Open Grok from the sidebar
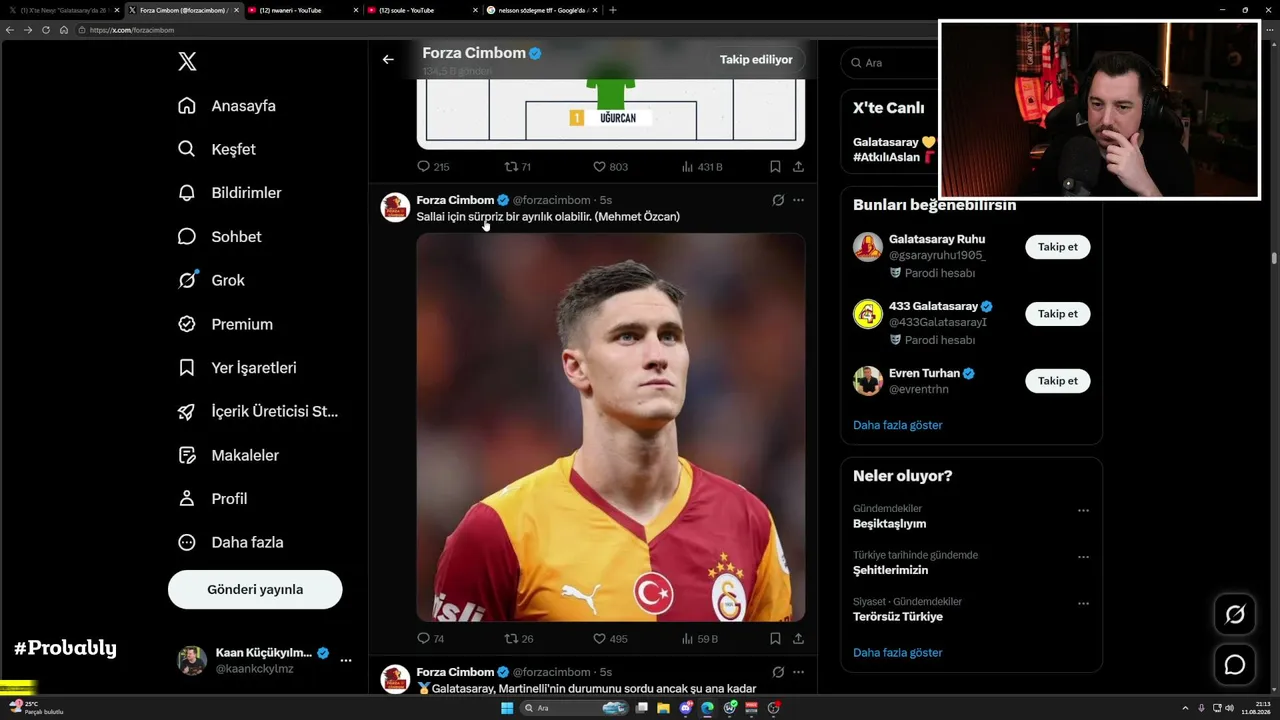 (x=211, y=280)
